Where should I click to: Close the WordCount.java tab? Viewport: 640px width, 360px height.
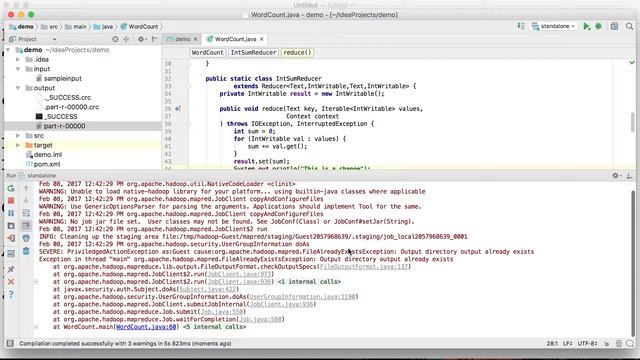pyautogui.click(x=262, y=39)
